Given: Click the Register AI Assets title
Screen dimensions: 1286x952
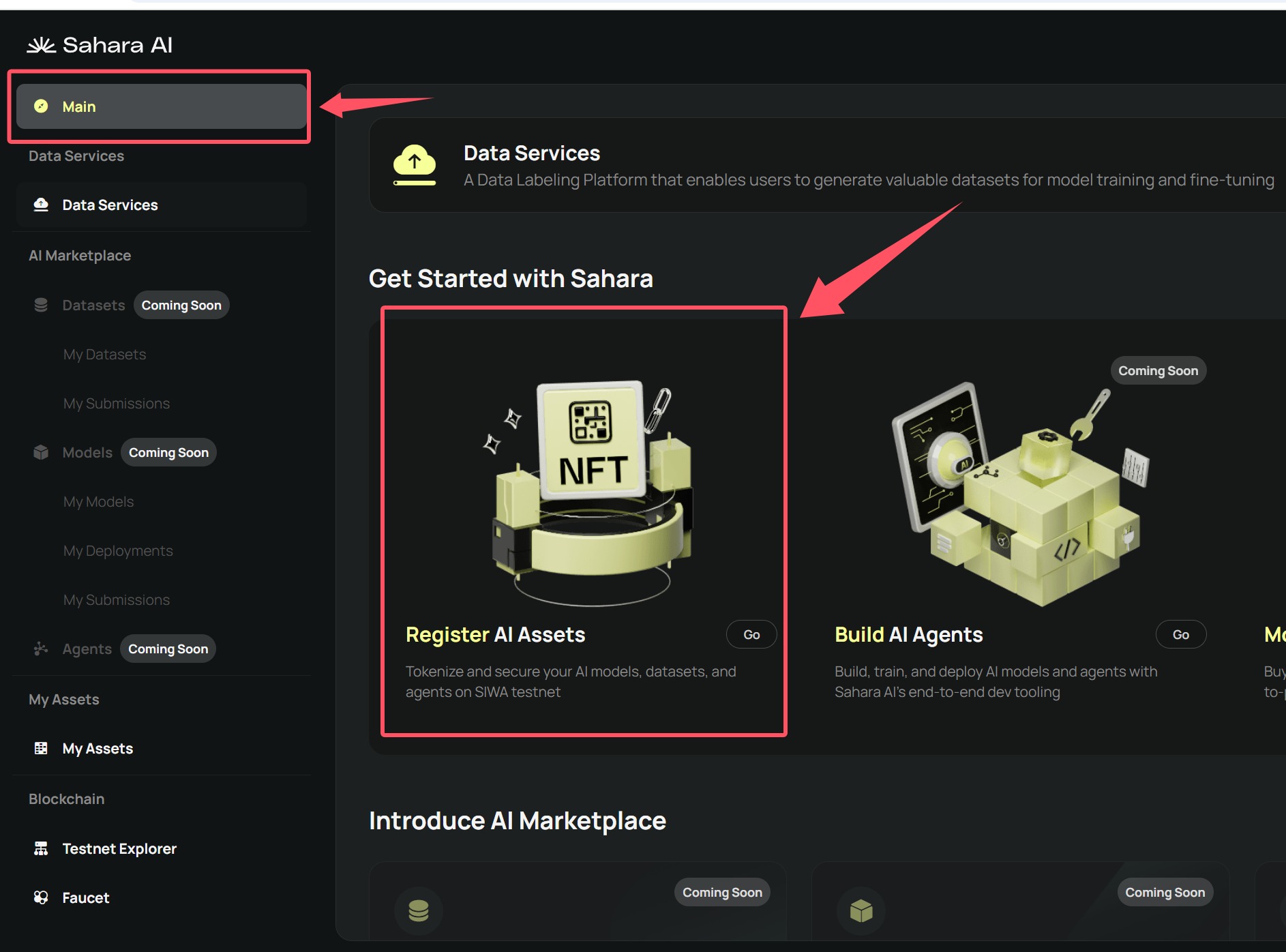Looking at the screenshot, I should tap(495, 634).
